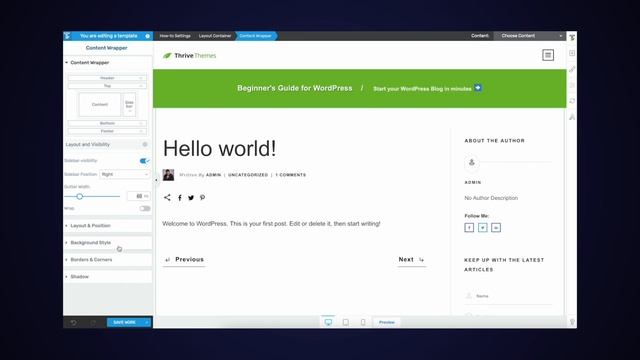Screen dimensions: 640x360
Task: Click the pencil edit icon in the right sidebar
Action: tap(572, 69)
